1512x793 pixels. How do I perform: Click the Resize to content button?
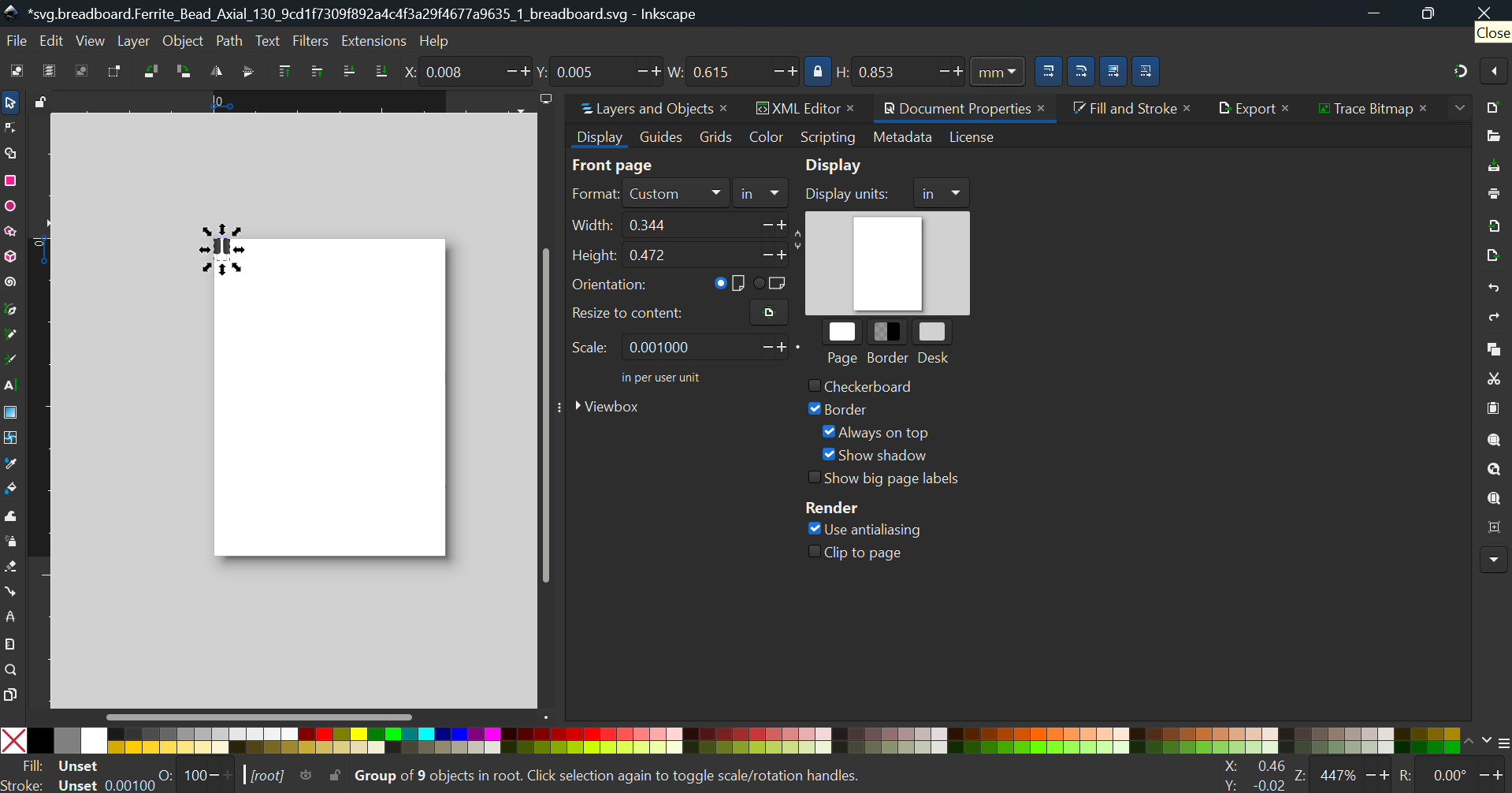coord(768,313)
